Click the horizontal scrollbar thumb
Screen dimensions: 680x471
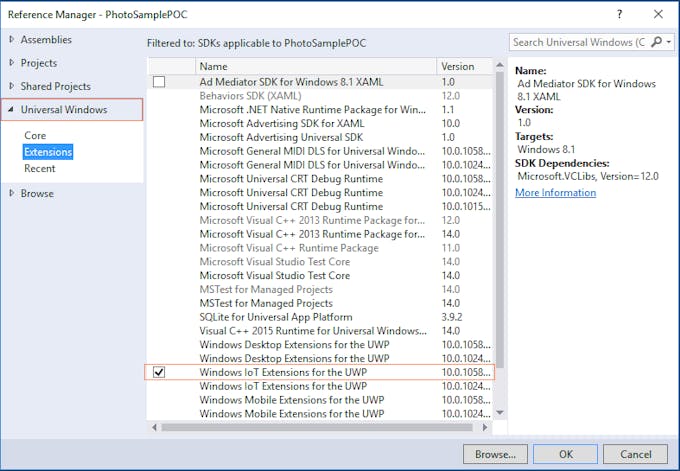pyautogui.click(x=317, y=427)
